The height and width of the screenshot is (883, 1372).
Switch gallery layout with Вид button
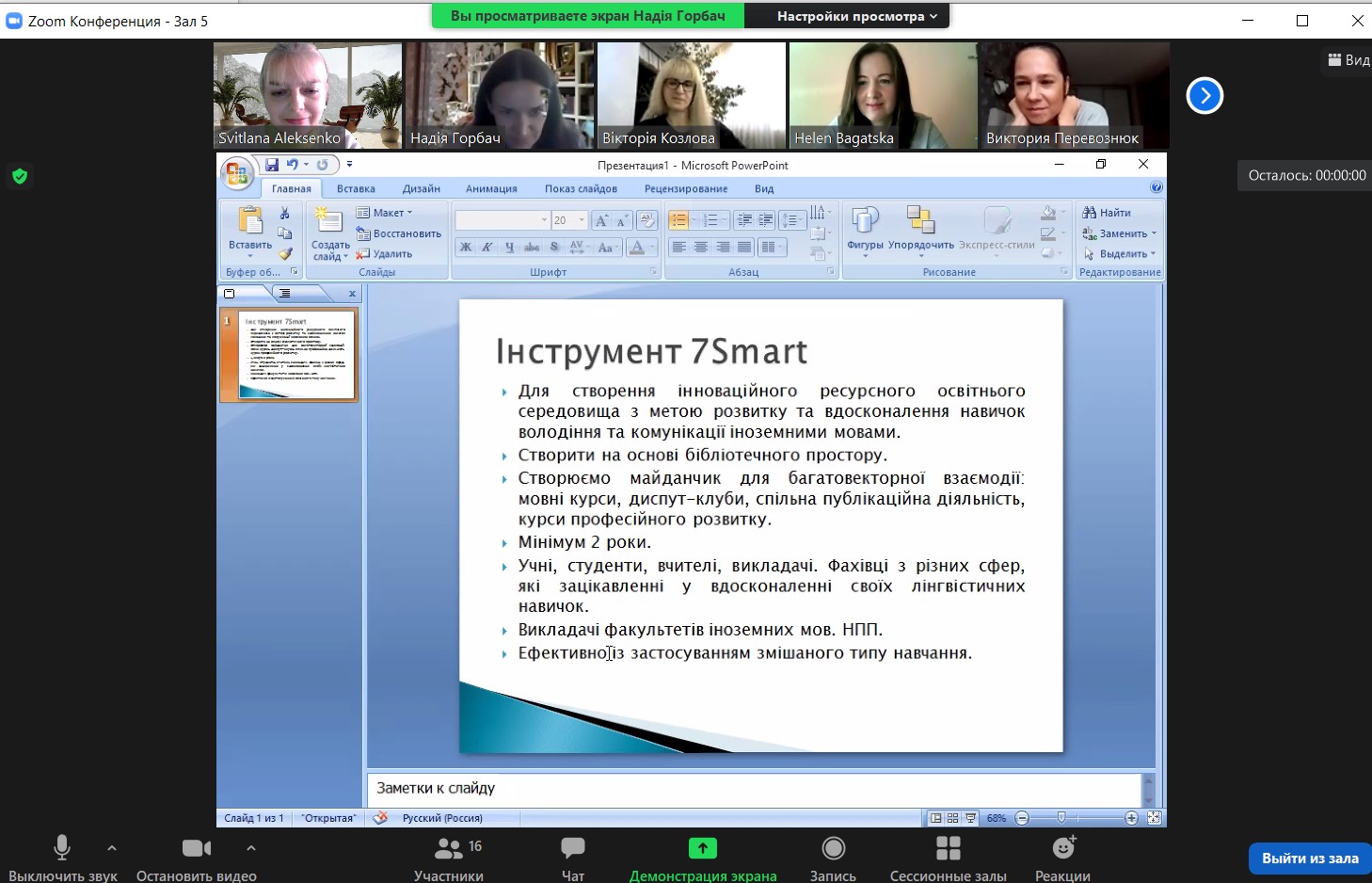1348,60
